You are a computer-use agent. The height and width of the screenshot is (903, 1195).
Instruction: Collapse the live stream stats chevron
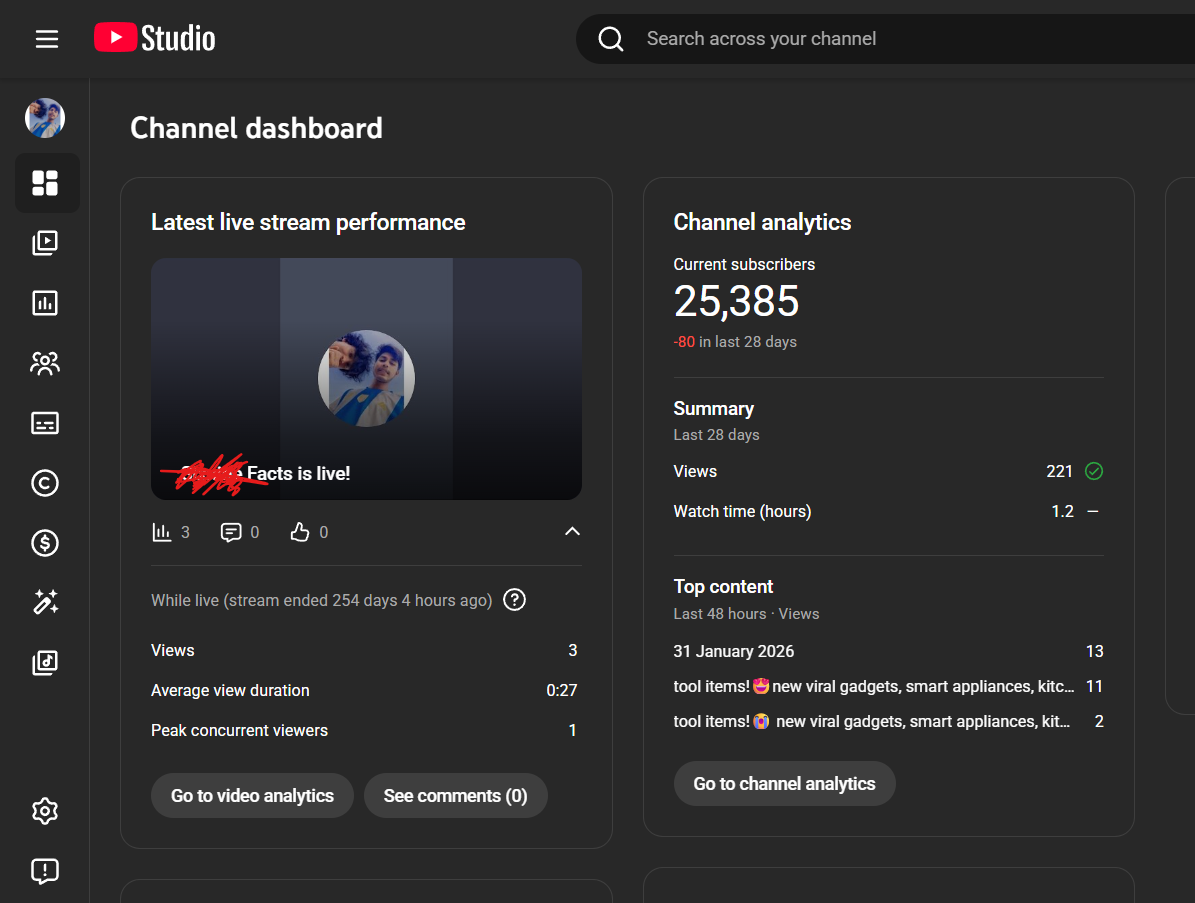coord(572,532)
